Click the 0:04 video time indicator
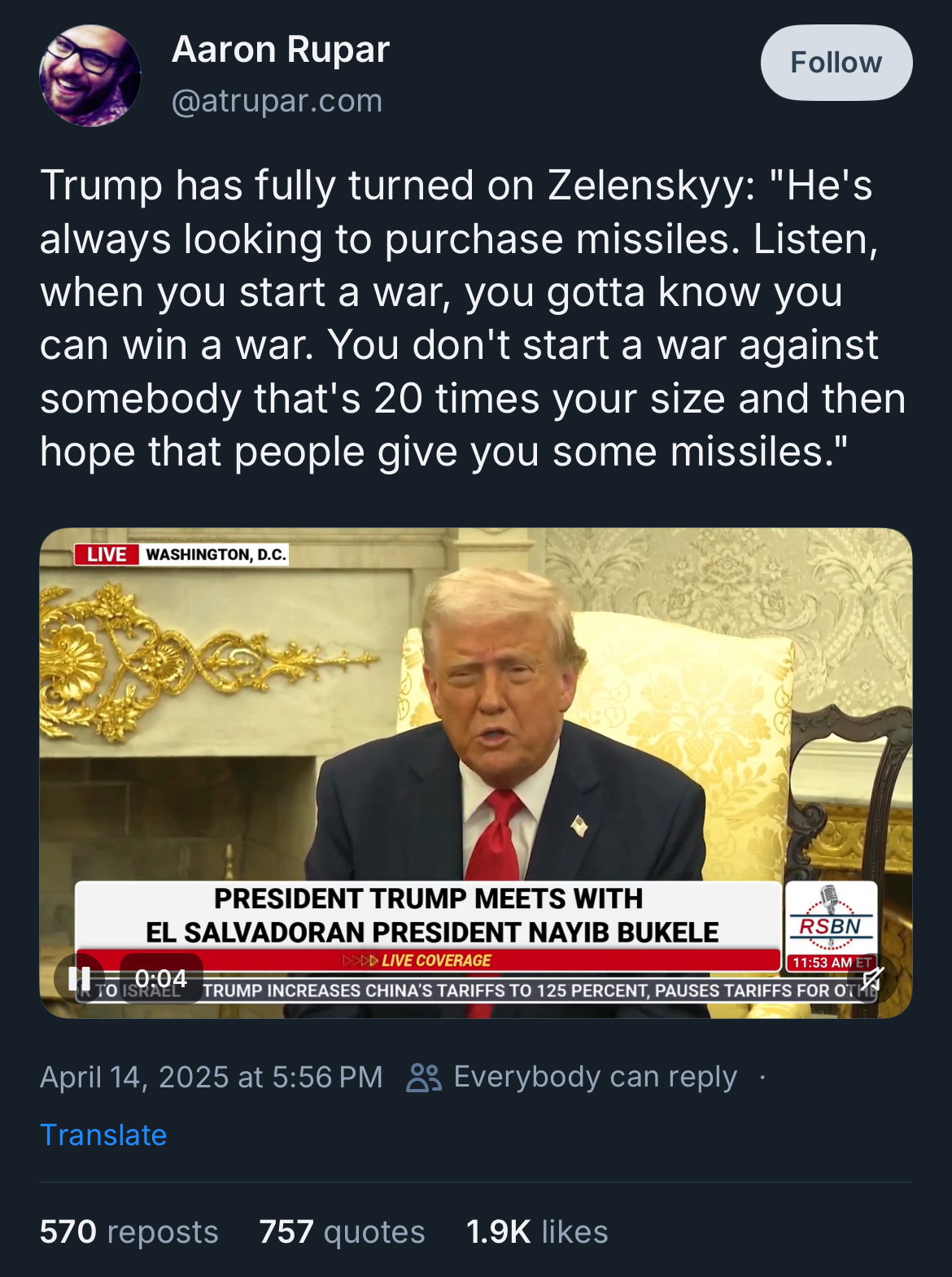Image resolution: width=952 pixels, height=1277 pixels. tap(161, 978)
